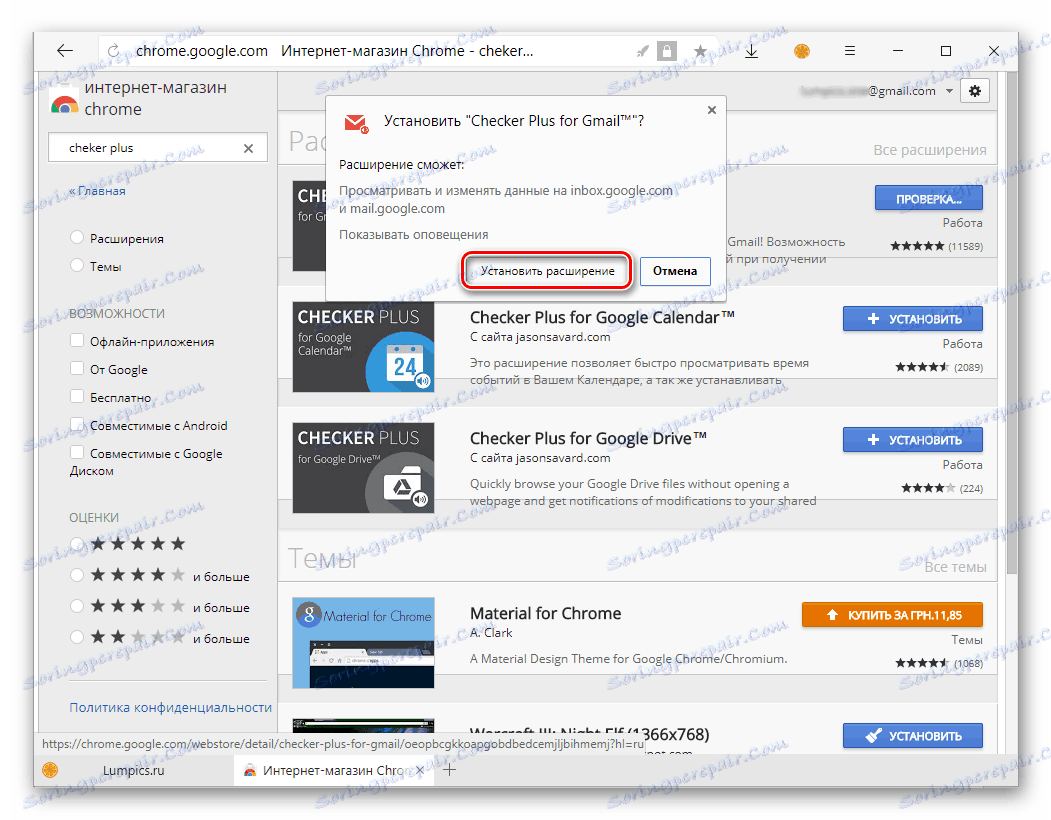
Task: Open store settings gear icon
Action: (975, 91)
